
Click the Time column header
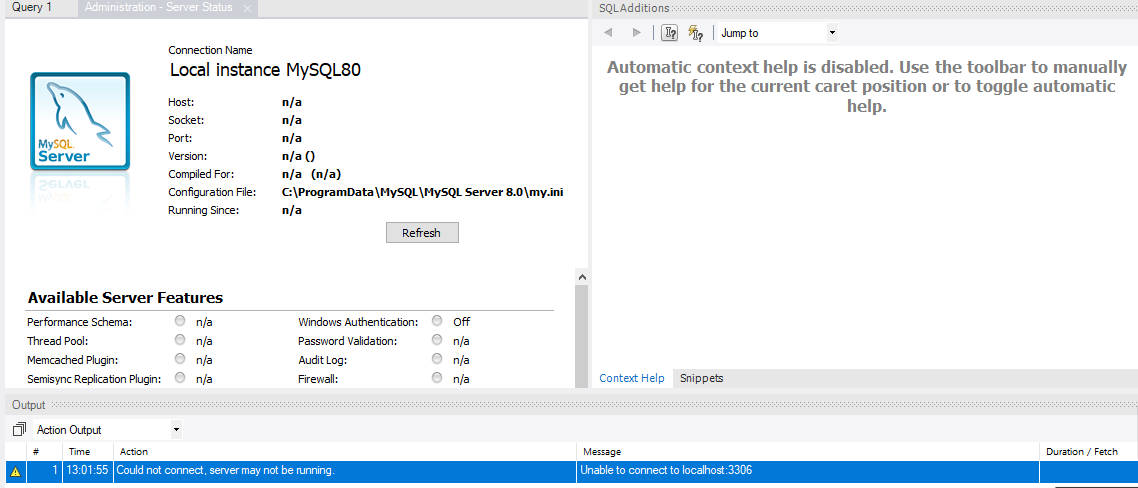click(89, 452)
